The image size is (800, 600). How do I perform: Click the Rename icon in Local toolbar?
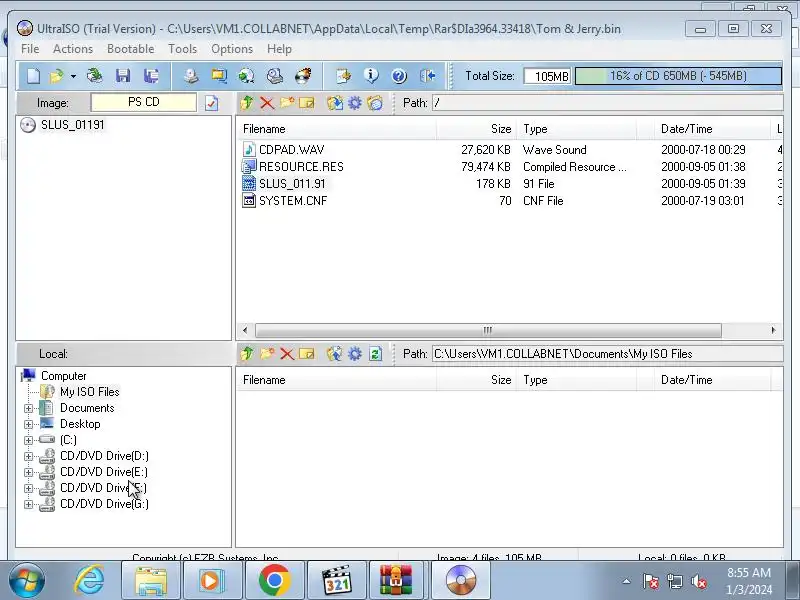tap(307, 354)
